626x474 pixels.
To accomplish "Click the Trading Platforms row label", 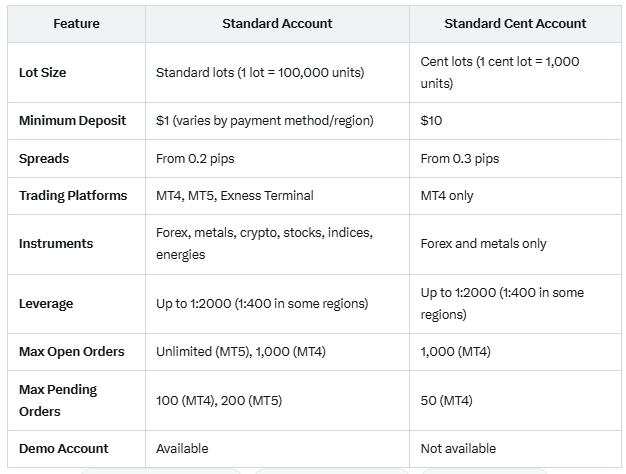I will pyautogui.click(x=73, y=196).
